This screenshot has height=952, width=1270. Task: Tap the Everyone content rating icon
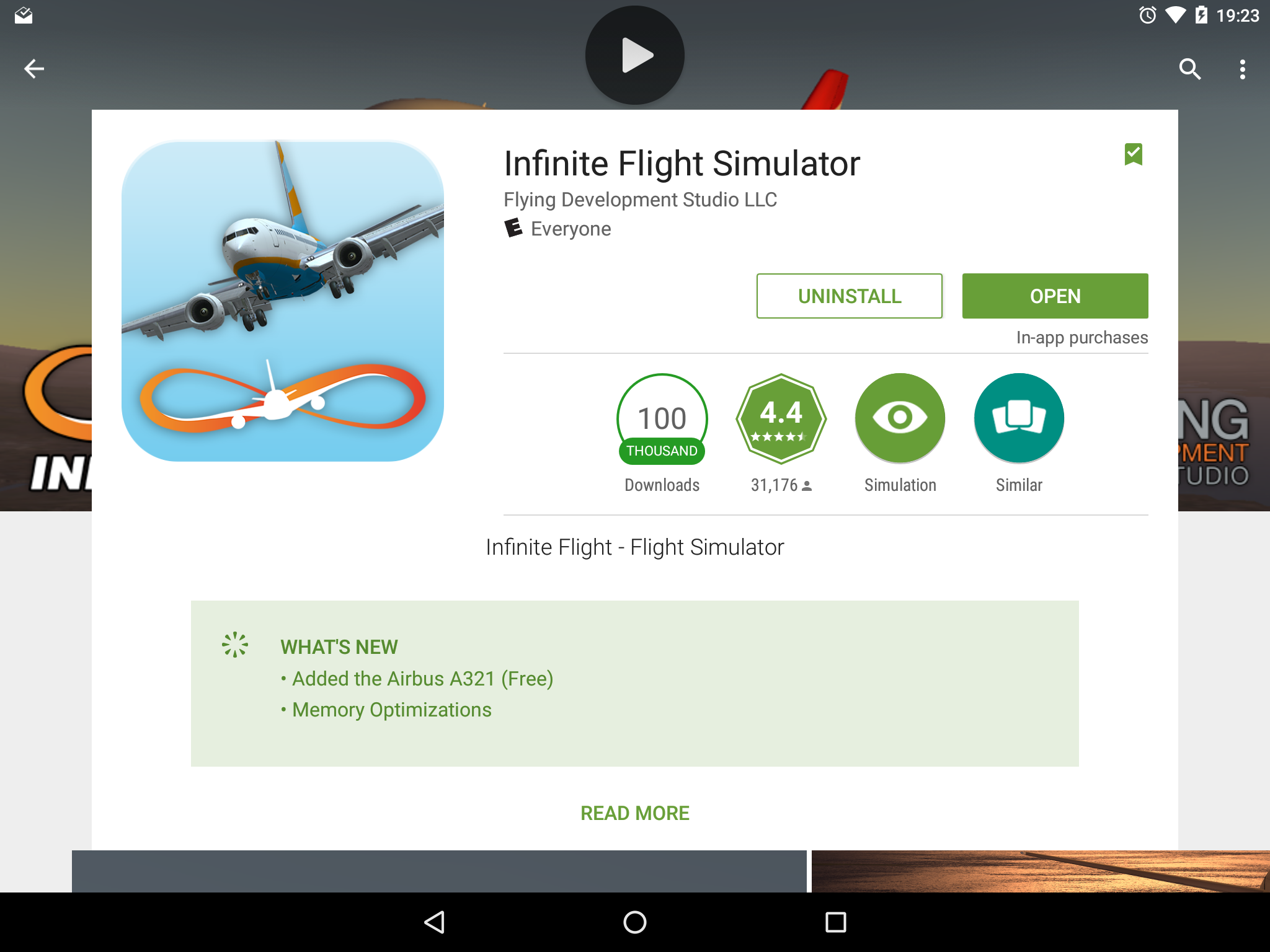click(513, 228)
